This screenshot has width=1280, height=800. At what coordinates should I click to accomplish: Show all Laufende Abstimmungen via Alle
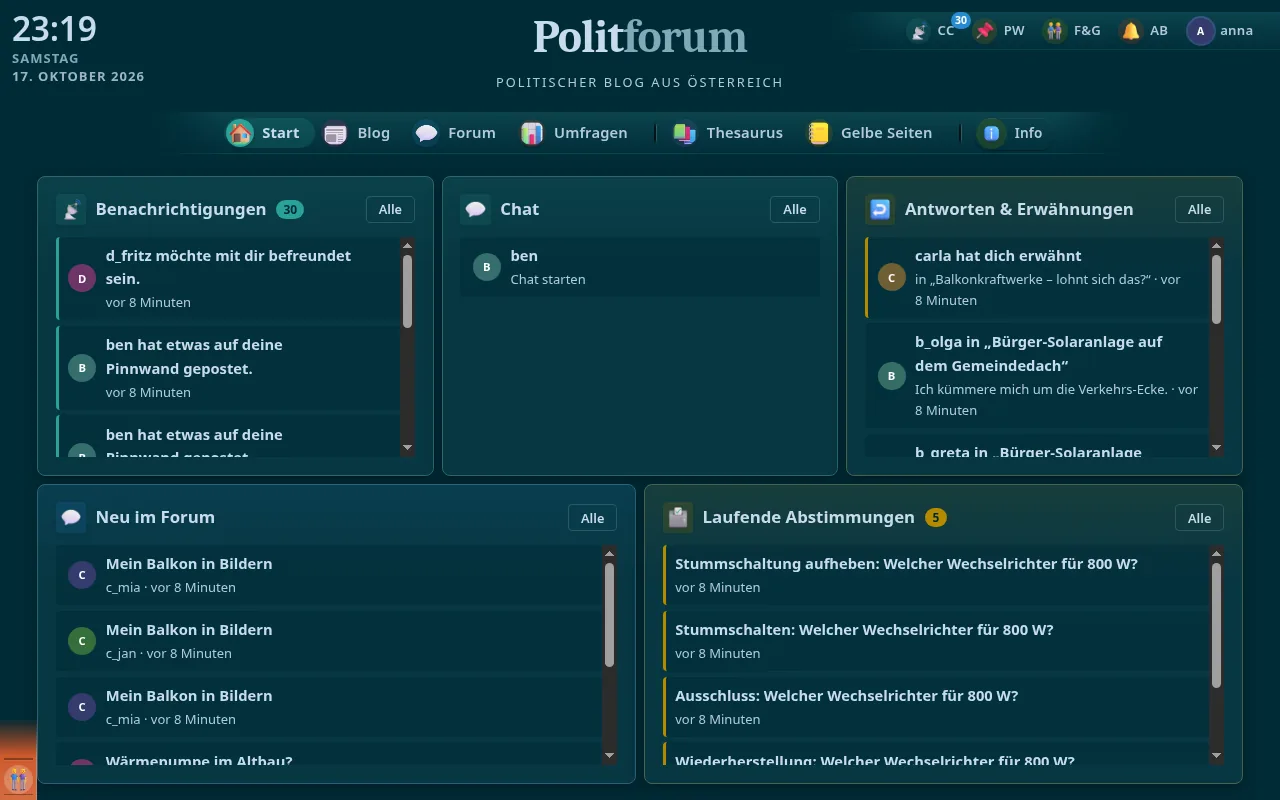tap(1199, 518)
